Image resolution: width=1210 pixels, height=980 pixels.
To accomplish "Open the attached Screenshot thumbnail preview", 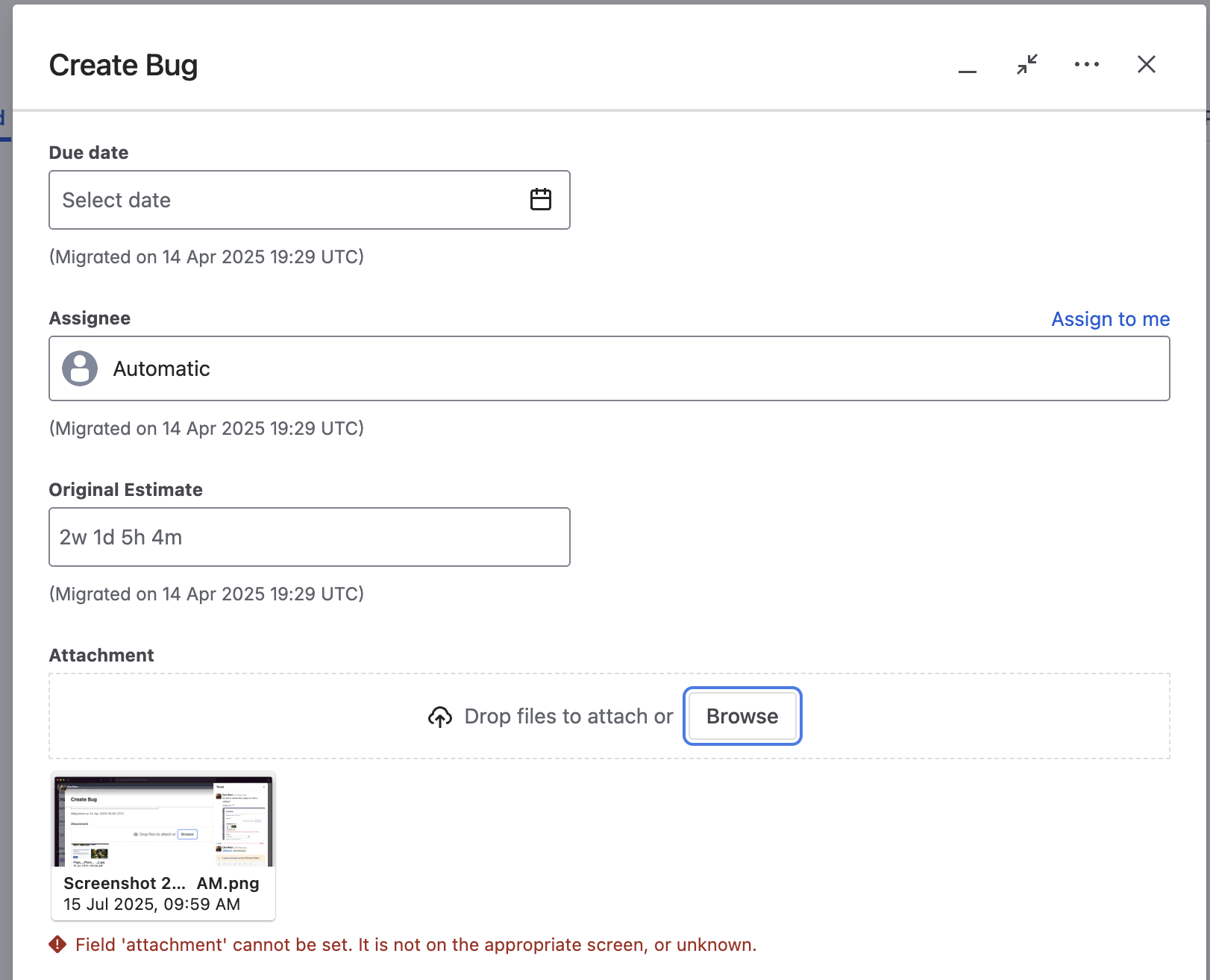I will coord(163,821).
